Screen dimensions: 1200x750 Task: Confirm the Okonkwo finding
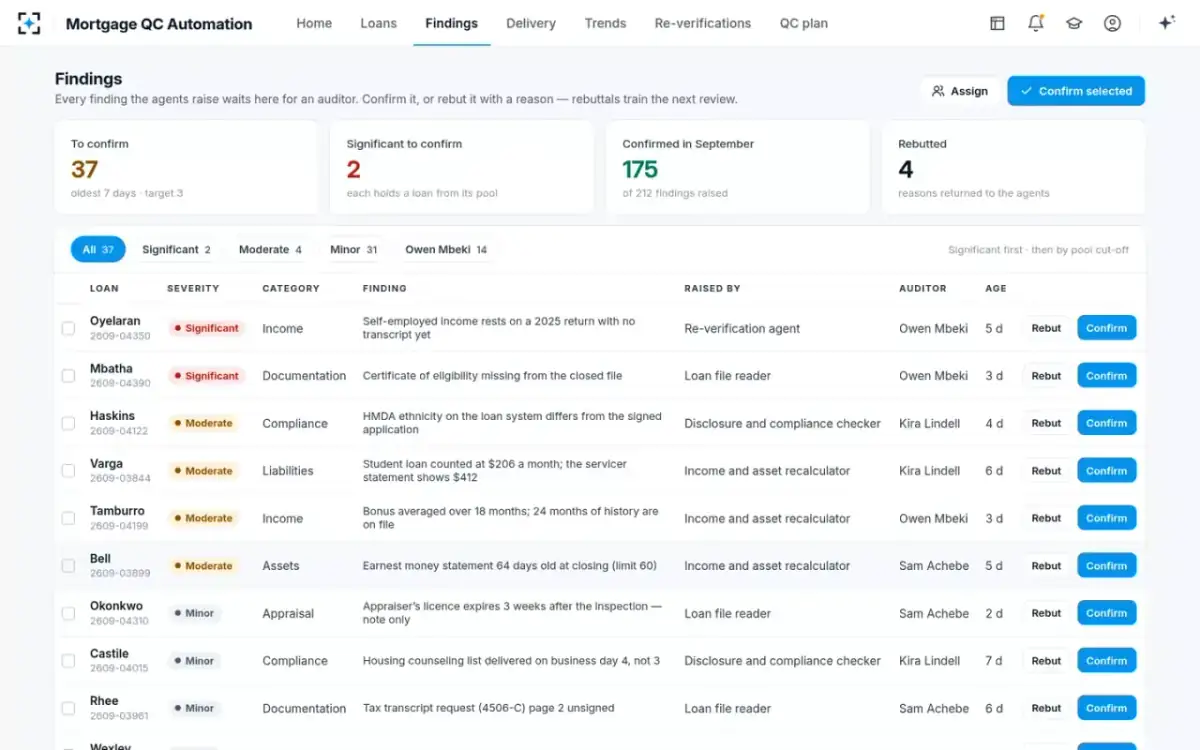pyautogui.click(x=1106, y=613)
